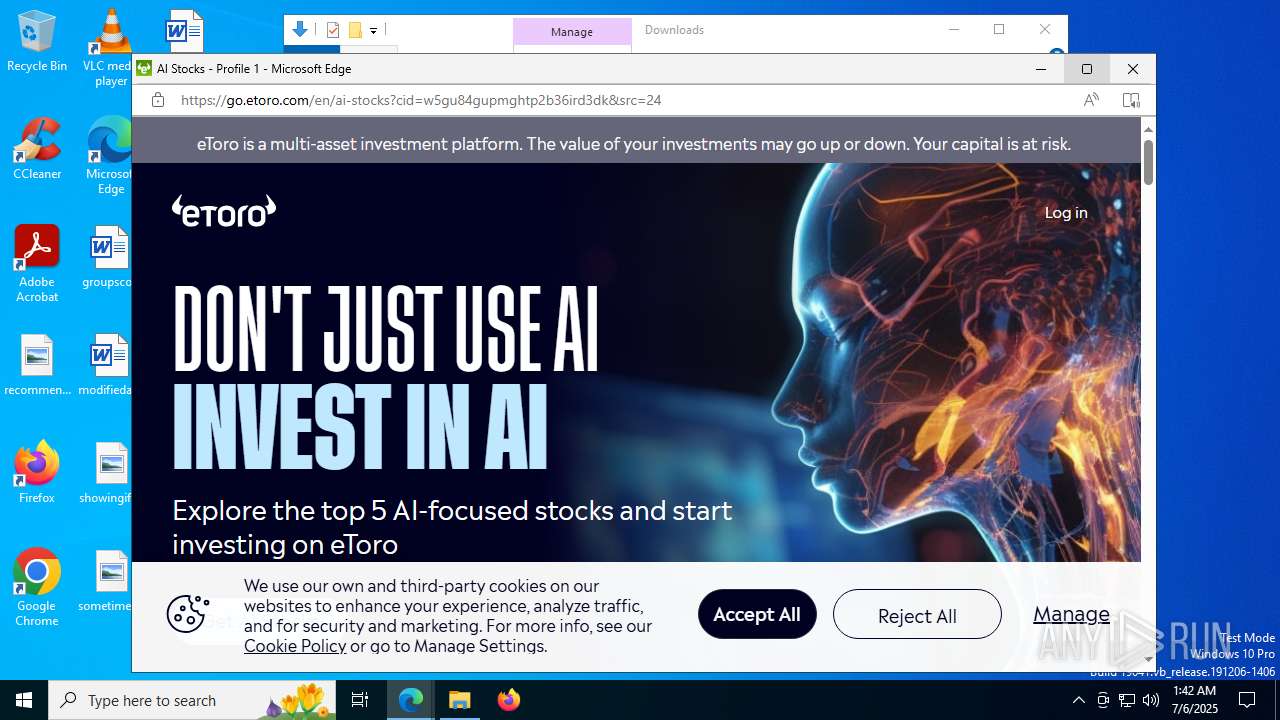Click the Log in link

[x=1066, y=212]
